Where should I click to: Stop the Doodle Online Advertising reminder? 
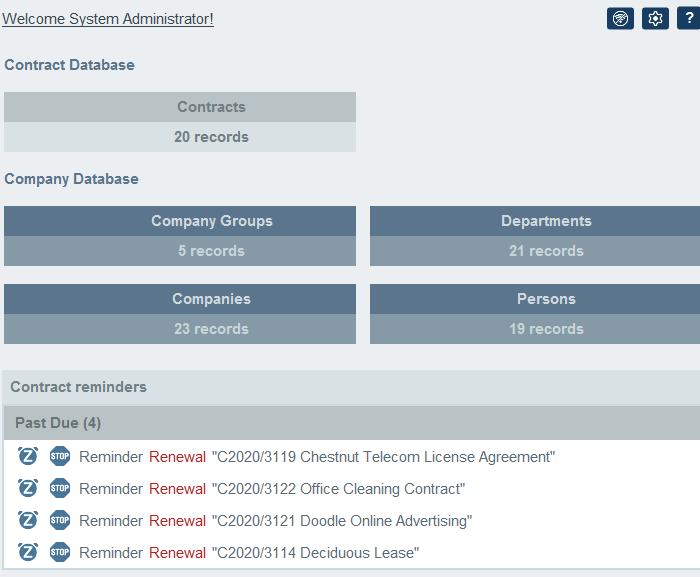pos(60,521)
